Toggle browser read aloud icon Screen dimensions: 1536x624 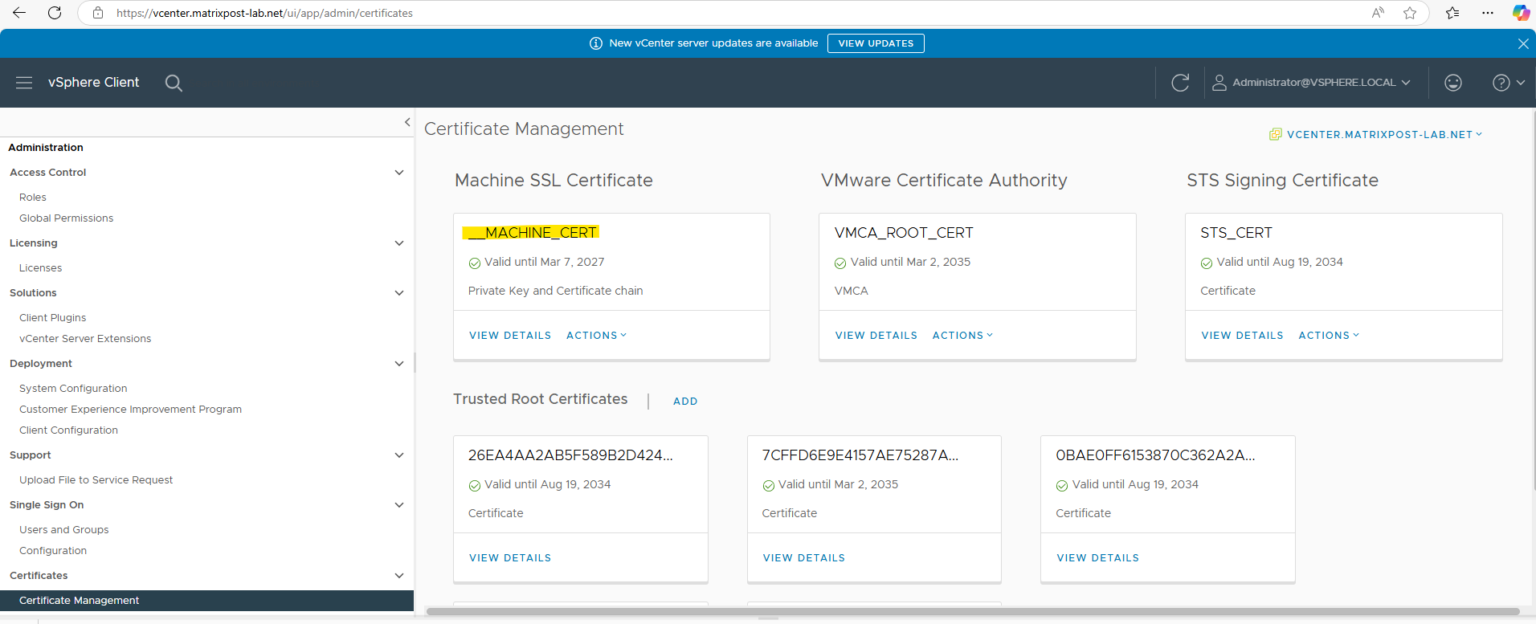pyautogui.click(x=1378, y=13)
